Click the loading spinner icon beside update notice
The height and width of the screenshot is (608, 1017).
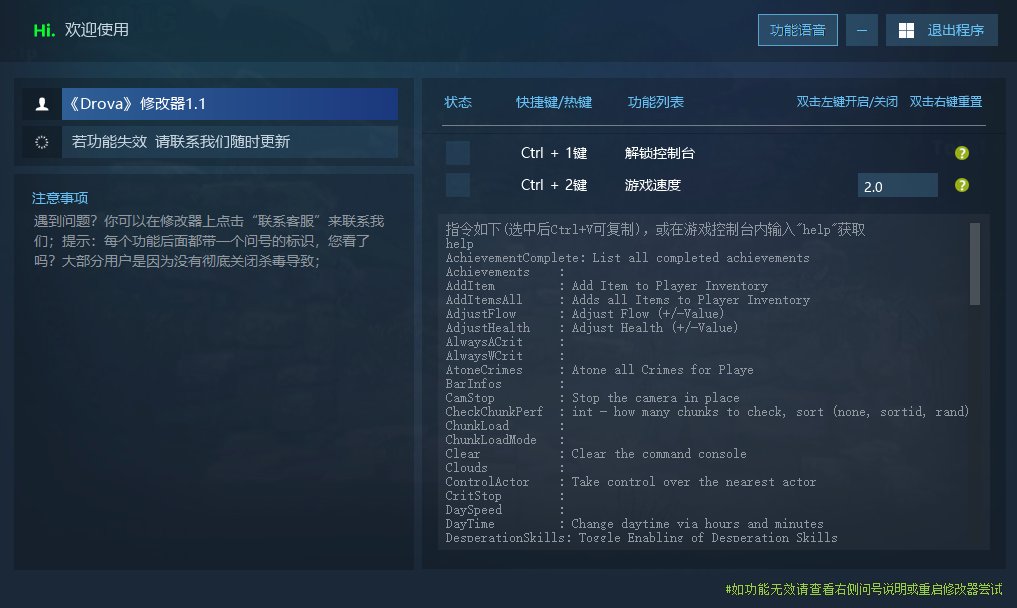coord(42,142)
